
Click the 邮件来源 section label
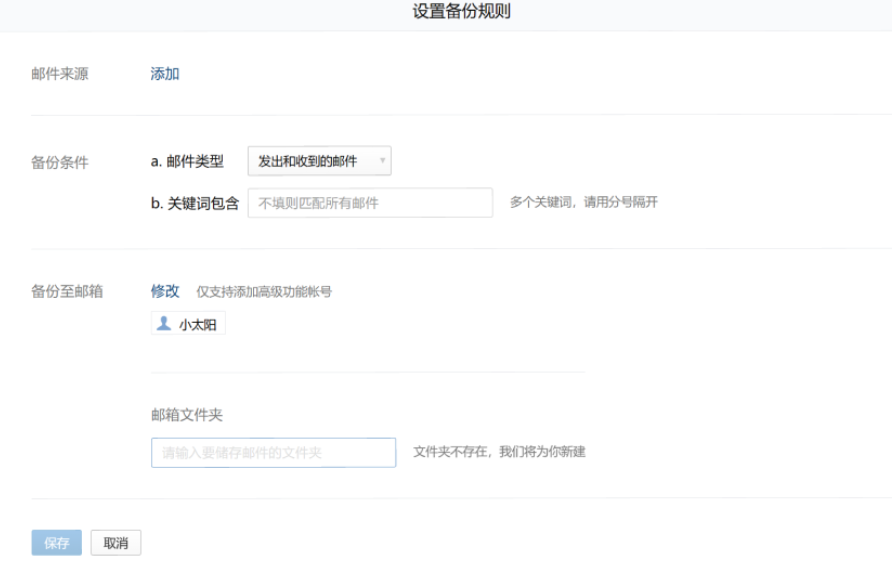60,74
